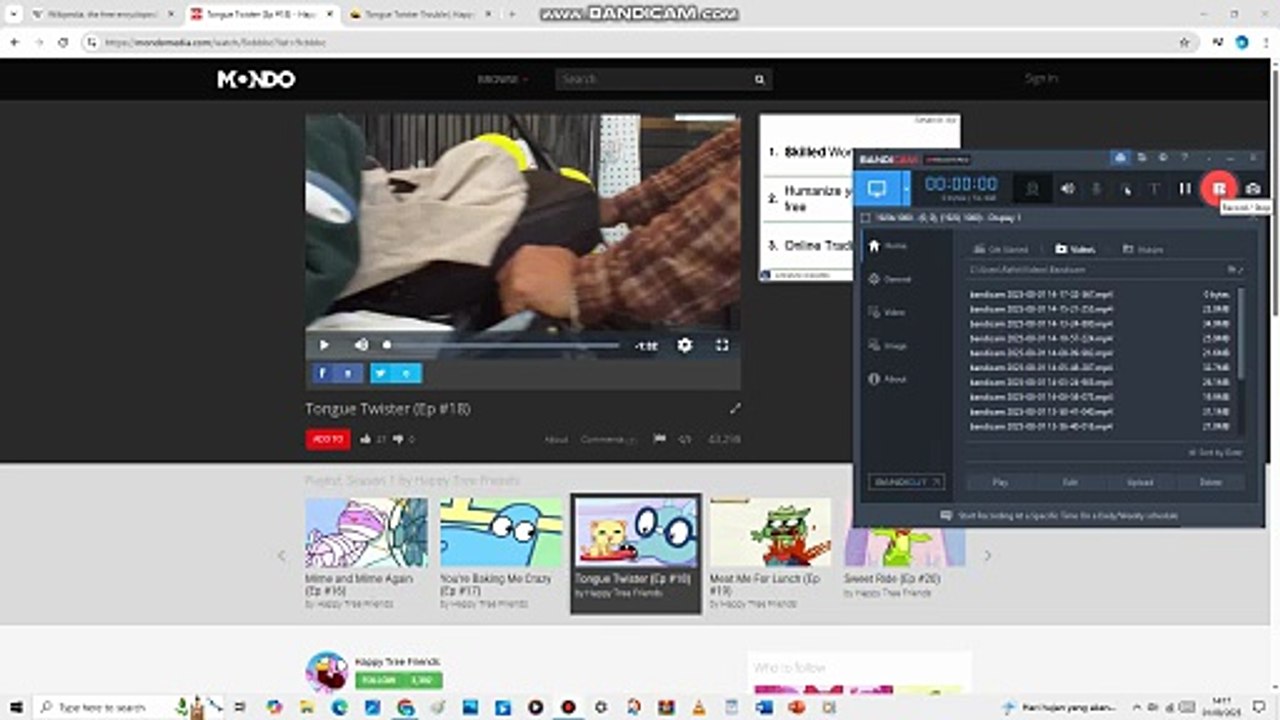Toggle Bandicam's microphone icon
Viewport: 1280px width, 720px height.
tap(1096, 188)
